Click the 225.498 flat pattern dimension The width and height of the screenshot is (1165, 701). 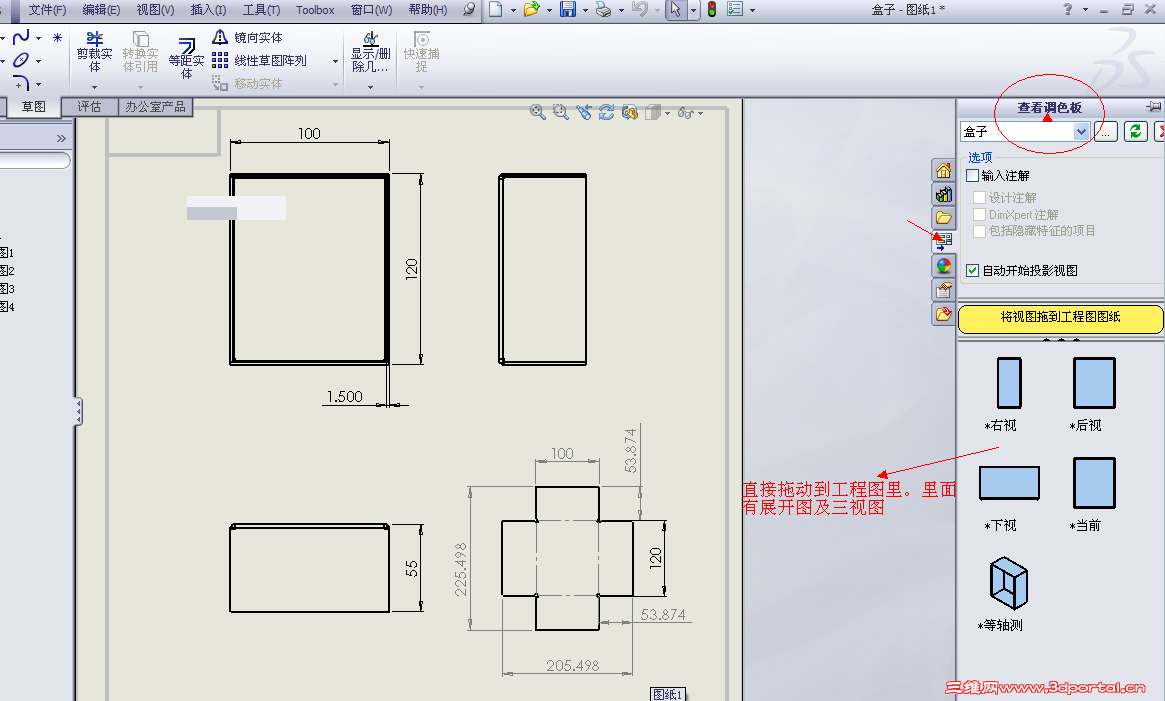(x=461, y=569)
